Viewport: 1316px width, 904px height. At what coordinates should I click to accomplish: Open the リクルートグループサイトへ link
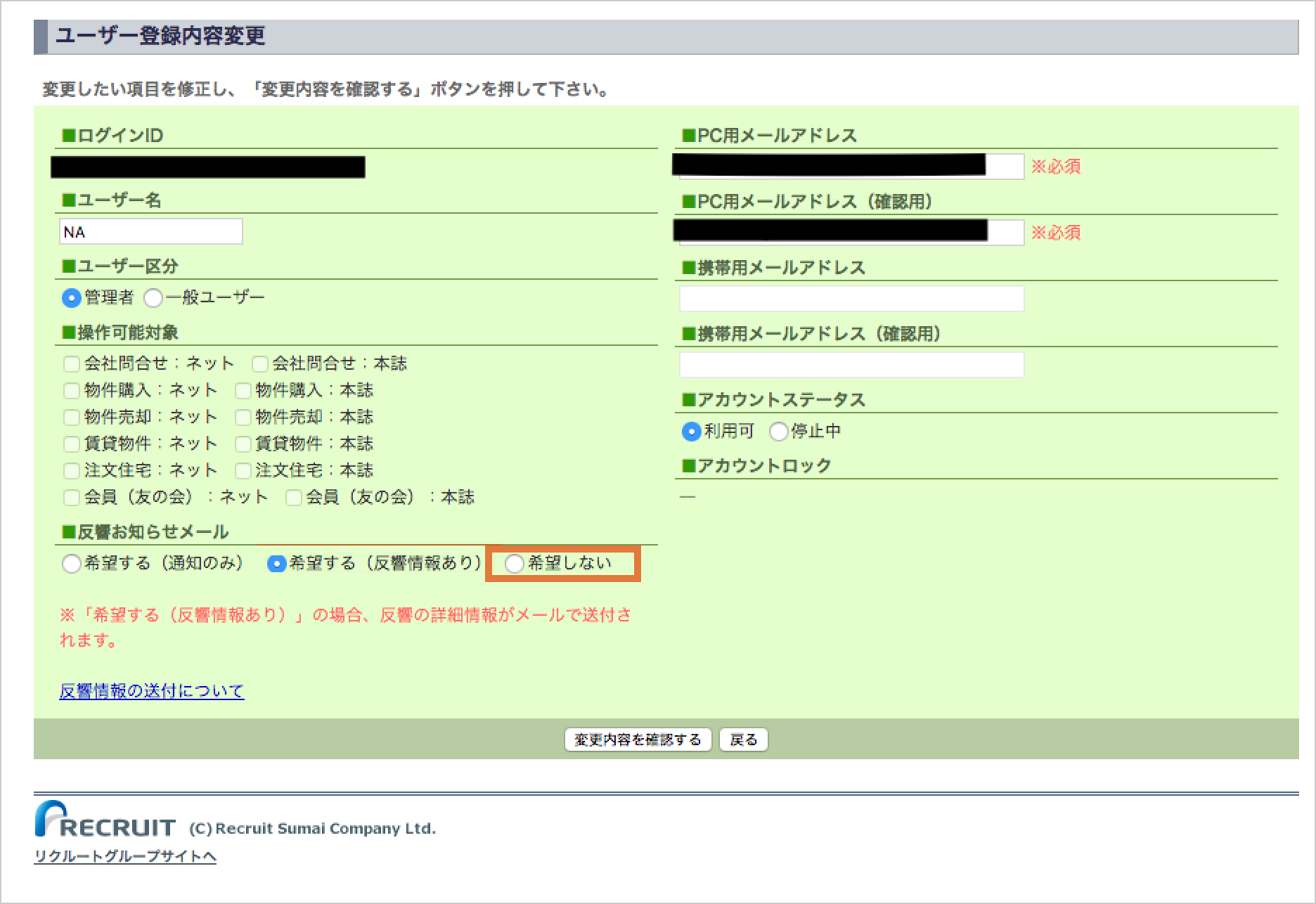(125, 856)
